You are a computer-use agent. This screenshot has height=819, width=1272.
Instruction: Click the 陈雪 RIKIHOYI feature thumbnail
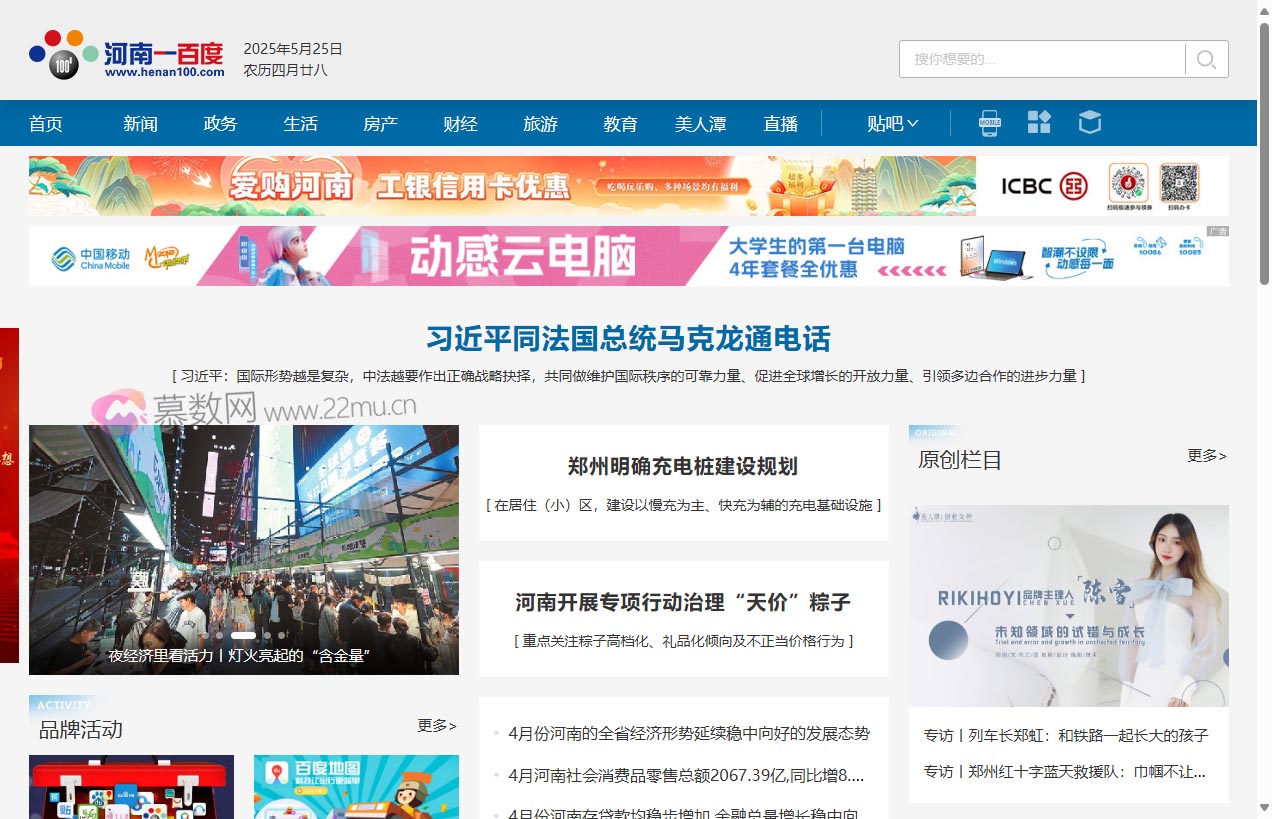pos(1068,604)
